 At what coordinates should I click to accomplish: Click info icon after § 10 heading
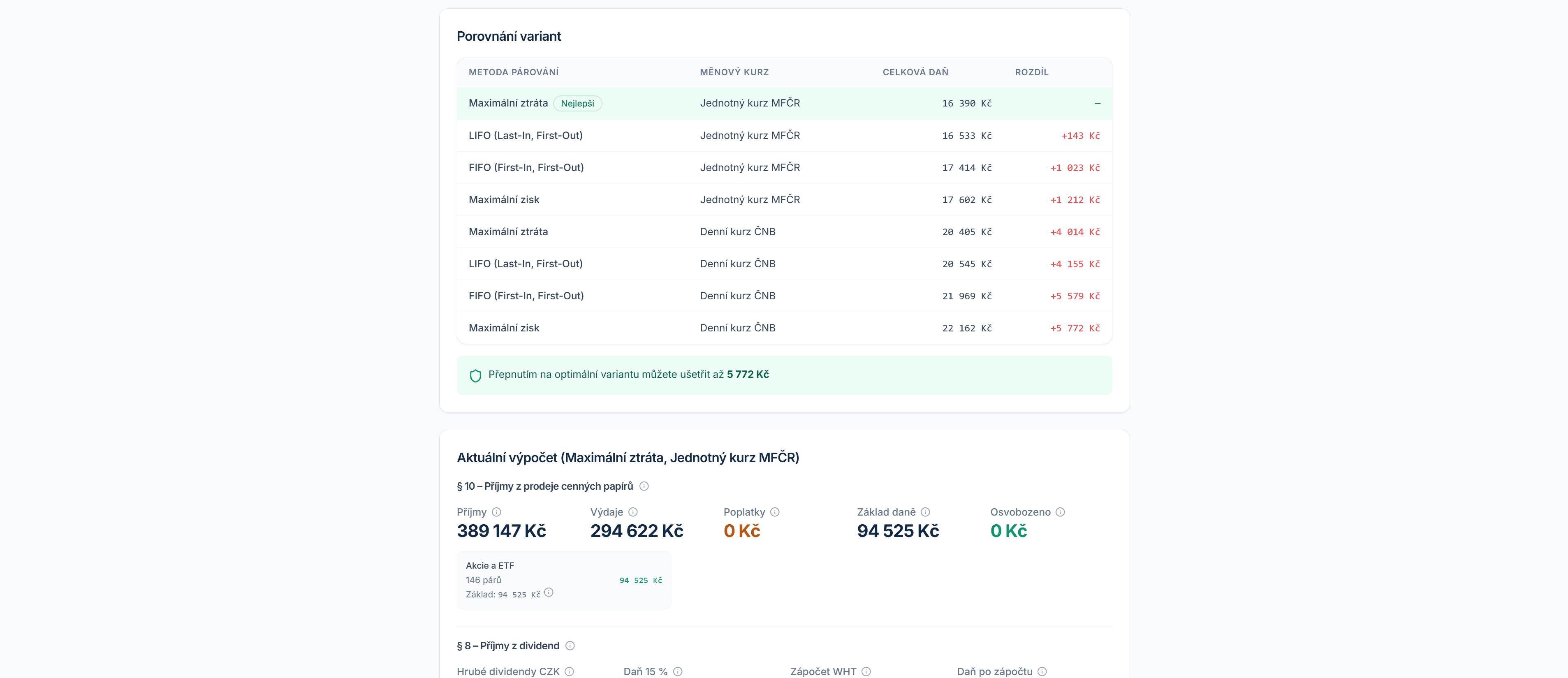click(x=644, y=486)
